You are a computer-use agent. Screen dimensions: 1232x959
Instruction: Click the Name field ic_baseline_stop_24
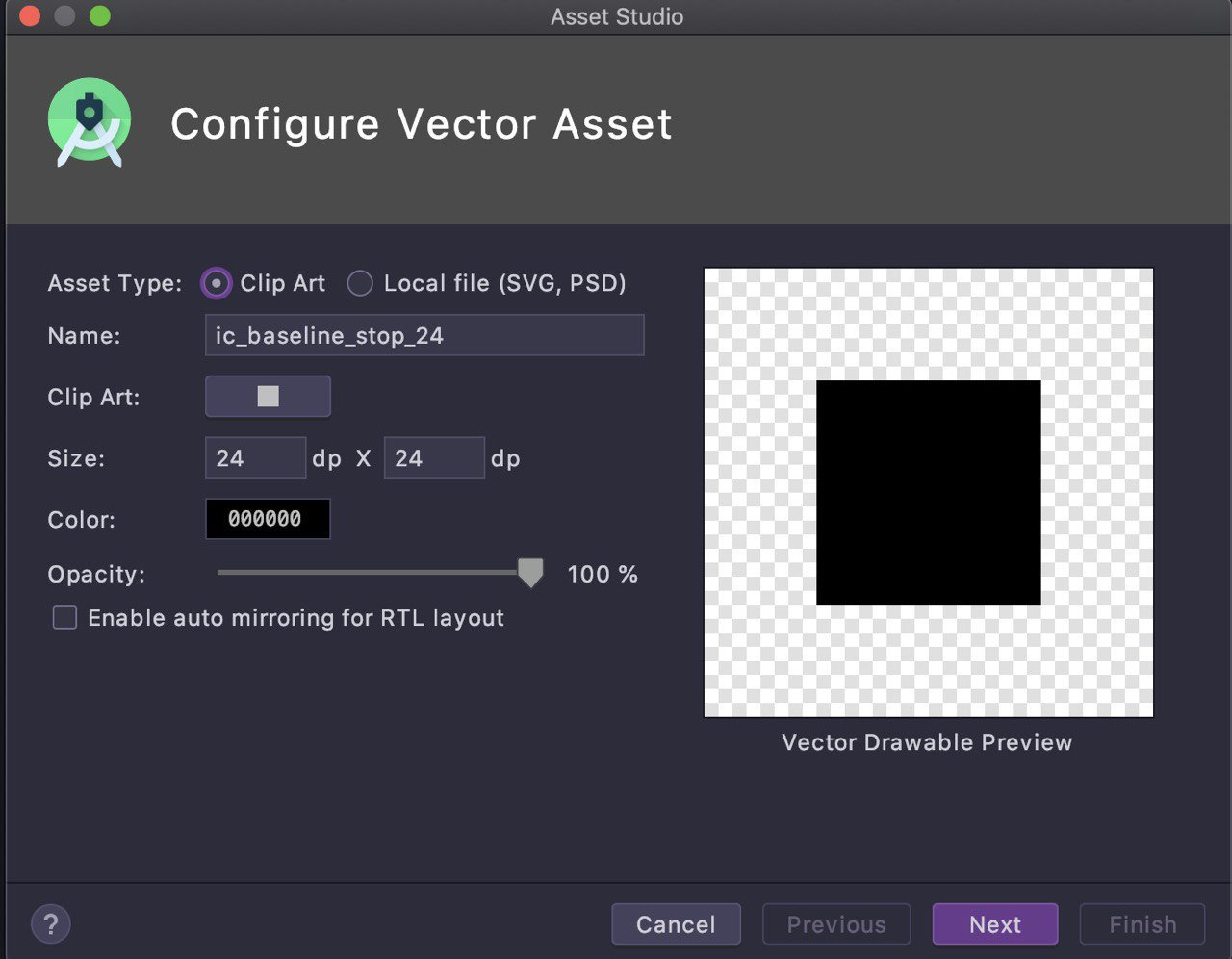point(424,335)
